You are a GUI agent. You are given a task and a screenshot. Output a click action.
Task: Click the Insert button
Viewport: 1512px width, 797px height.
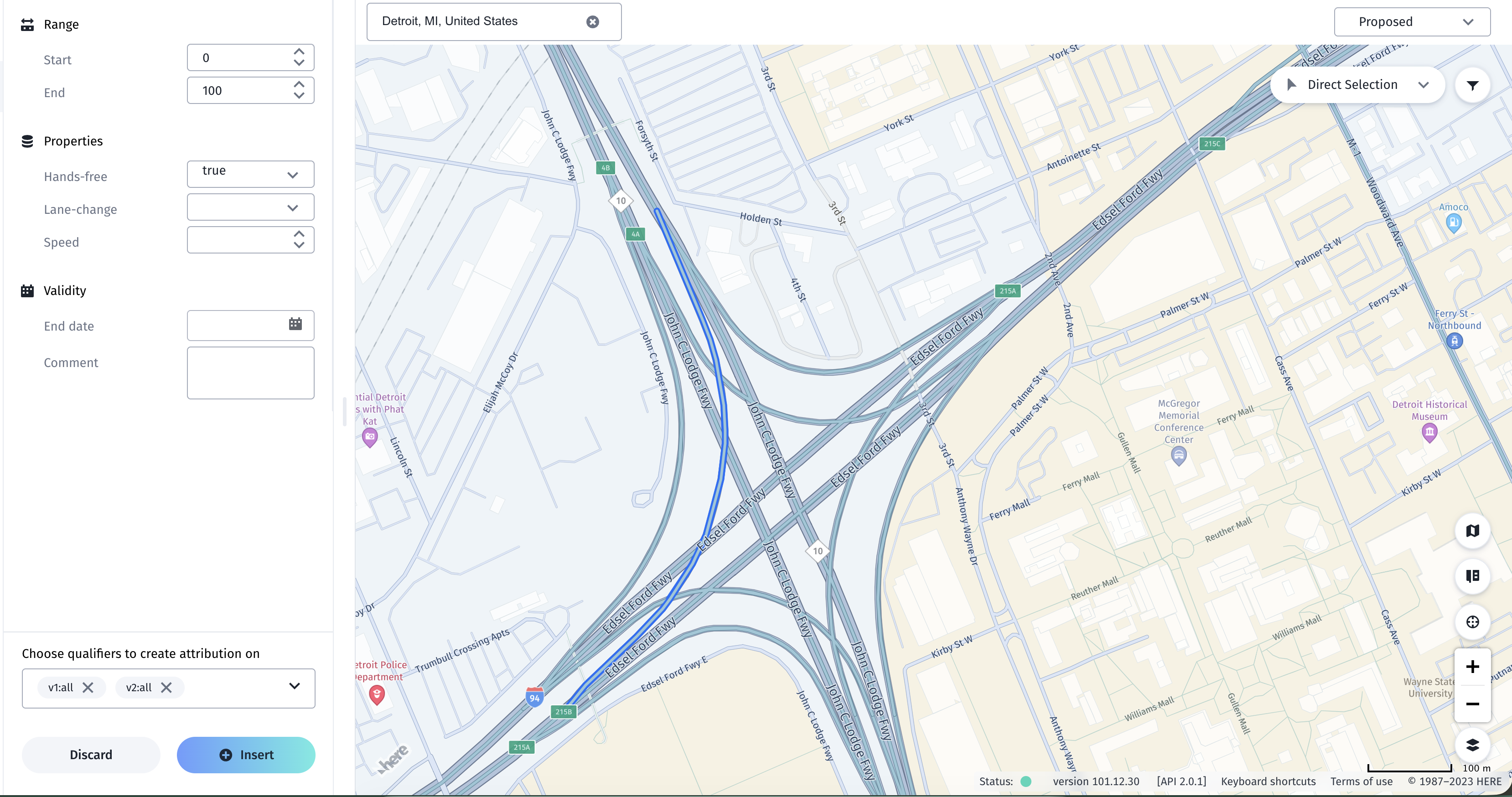[x=246, y=755]
